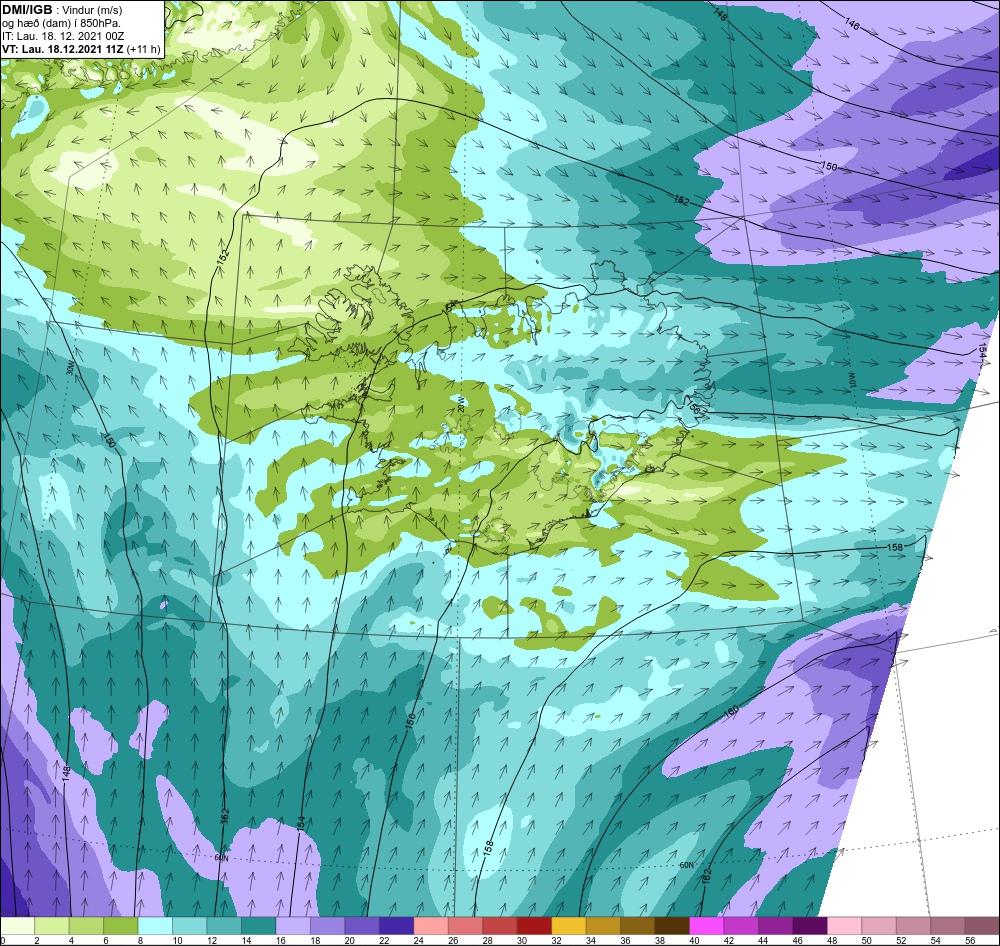Pick the light green 2–4 m/s legend swatch
Viewport: 1000px width, 946px height.
[x=52, y=926]
